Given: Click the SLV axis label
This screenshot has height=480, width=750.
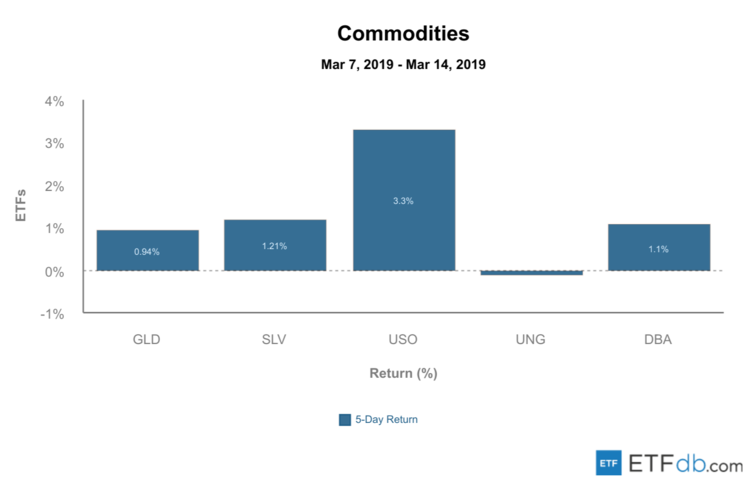Looking at the screenshot, I should click(x=275, y=339).
